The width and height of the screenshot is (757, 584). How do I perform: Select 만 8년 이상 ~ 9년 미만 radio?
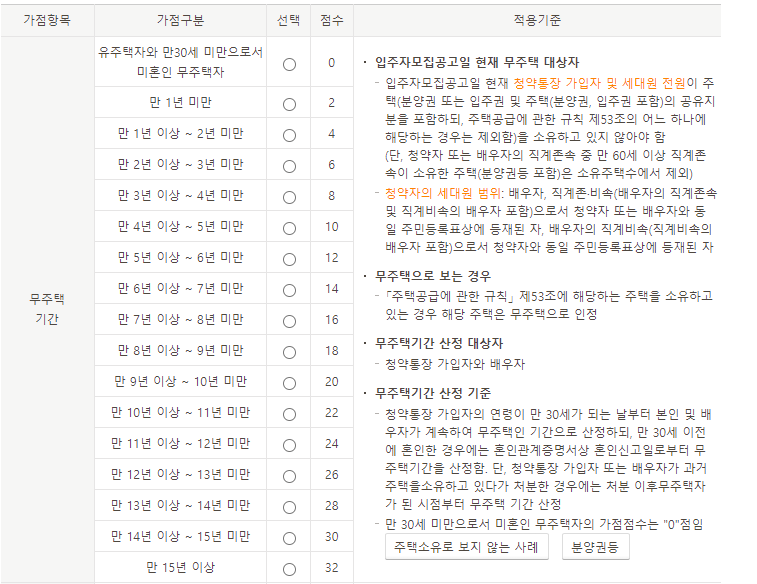click(x=289, y=351)
